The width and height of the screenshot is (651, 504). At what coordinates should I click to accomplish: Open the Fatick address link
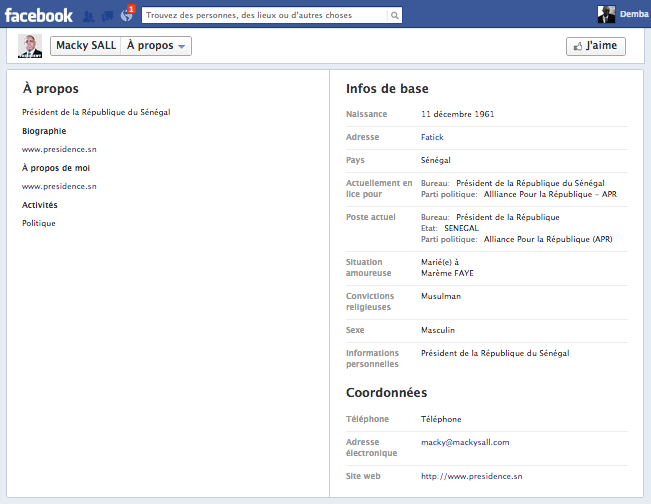tap(432, 137)
